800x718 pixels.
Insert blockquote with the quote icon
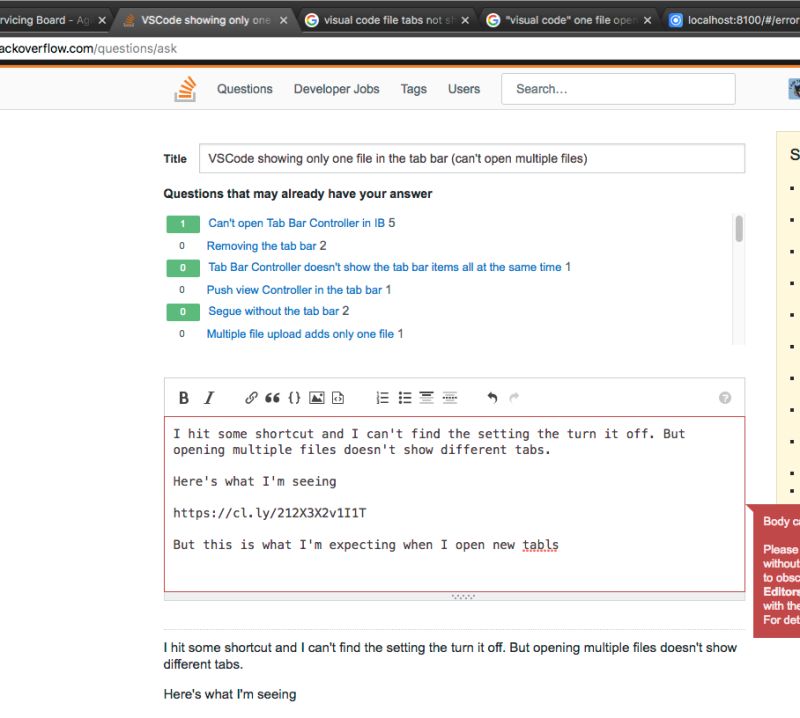(272, 398)
